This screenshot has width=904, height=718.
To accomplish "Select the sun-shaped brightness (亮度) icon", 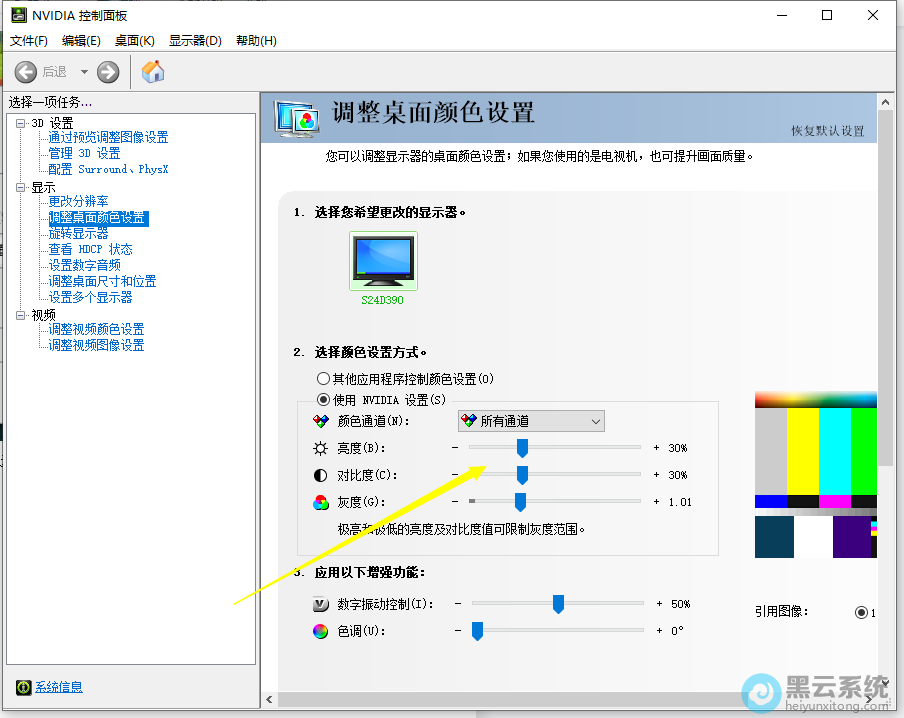I will click(x=320, y=447).
